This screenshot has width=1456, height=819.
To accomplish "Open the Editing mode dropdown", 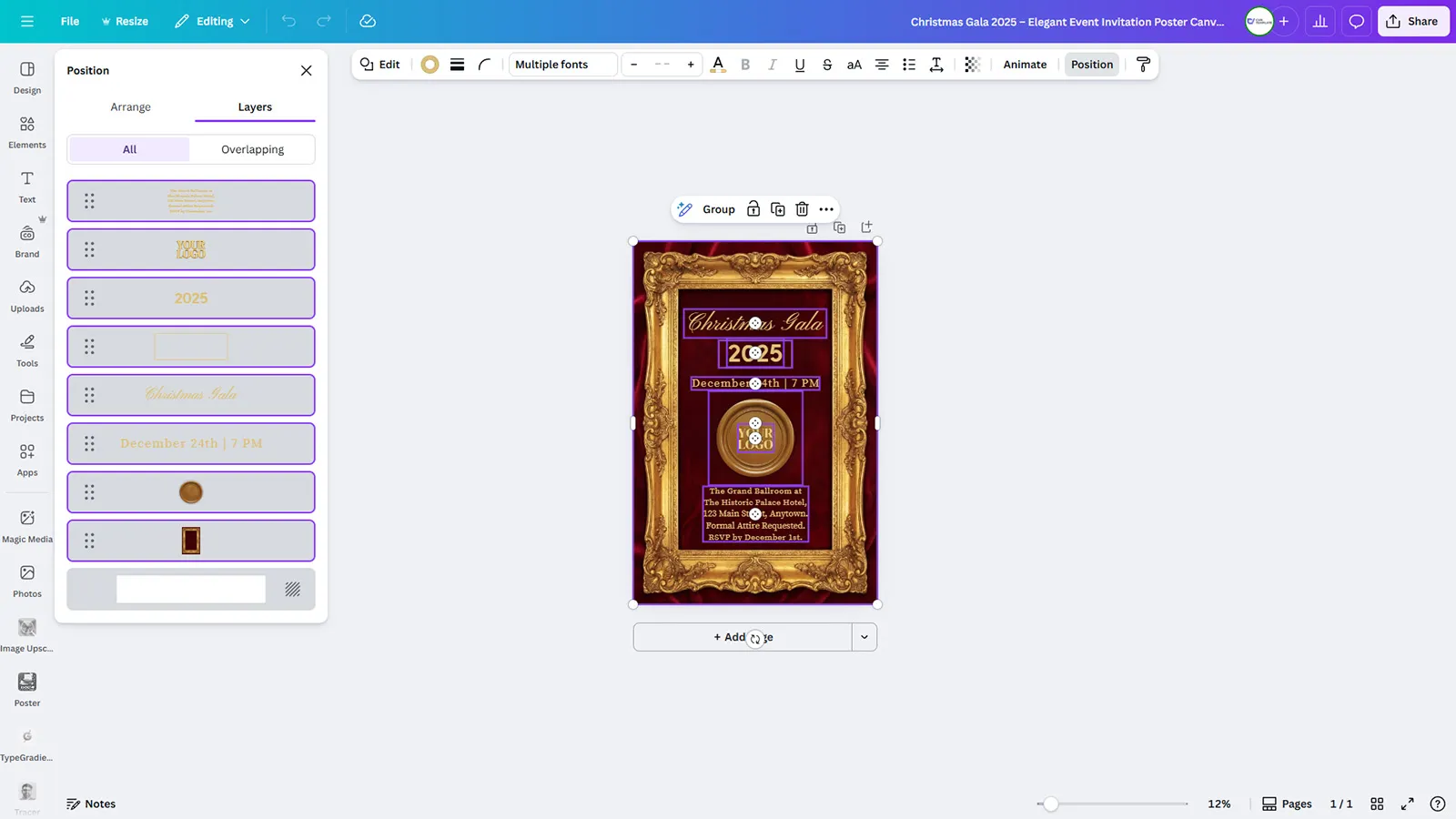I will (212, 21).
